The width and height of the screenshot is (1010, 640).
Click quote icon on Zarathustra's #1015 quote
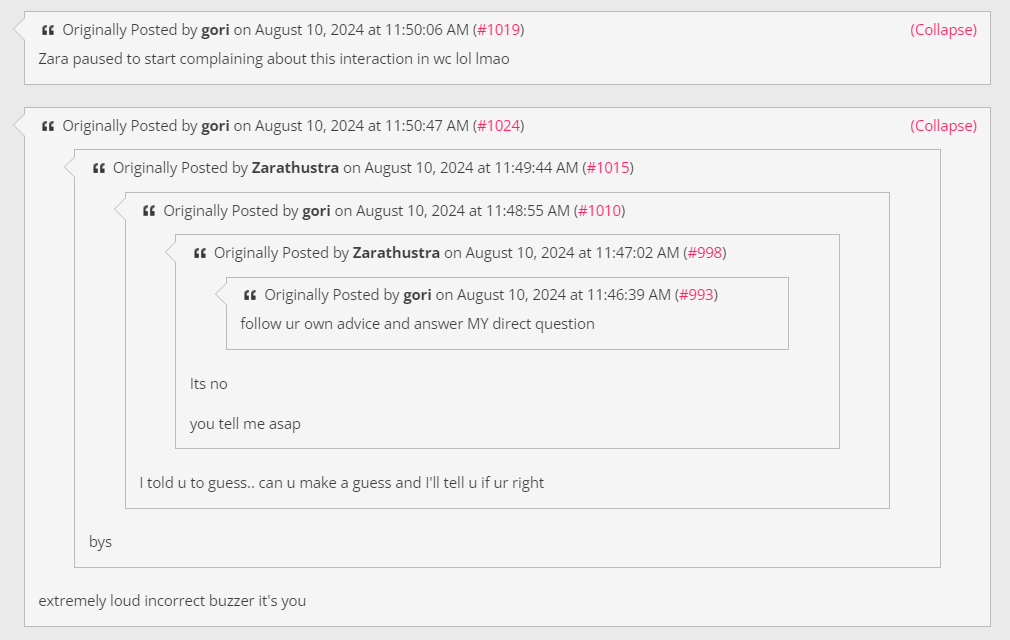tap(99, 169)
